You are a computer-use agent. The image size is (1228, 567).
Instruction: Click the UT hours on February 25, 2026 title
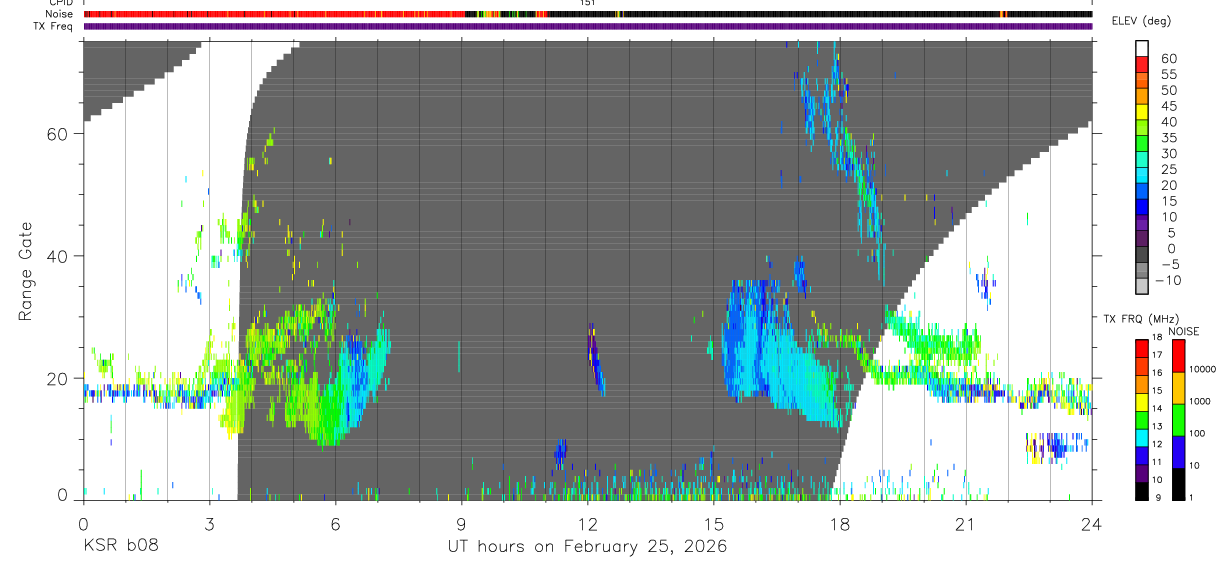[x=587, y=547]
